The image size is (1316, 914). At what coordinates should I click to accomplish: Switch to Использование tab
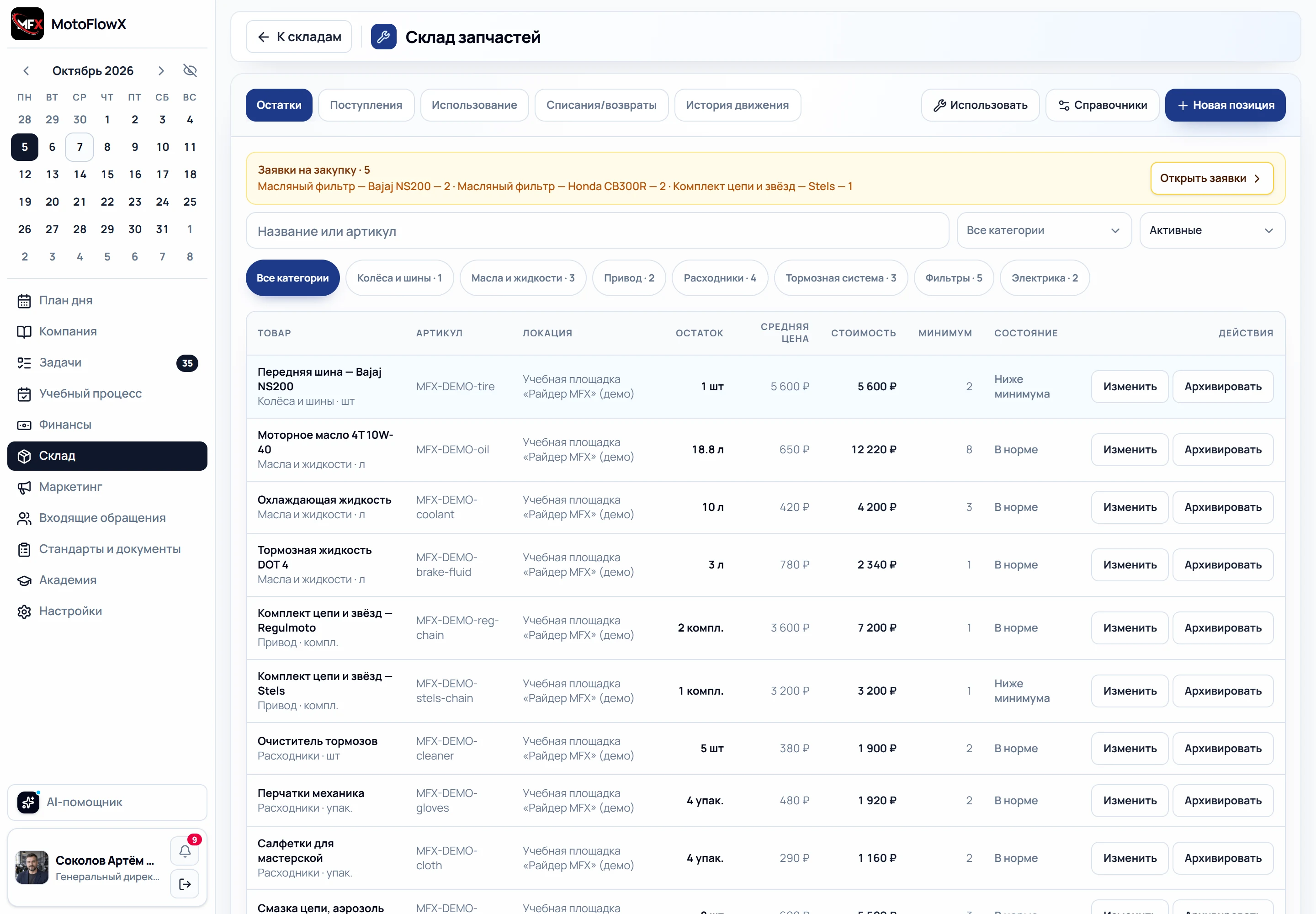(x=474, y=105)
